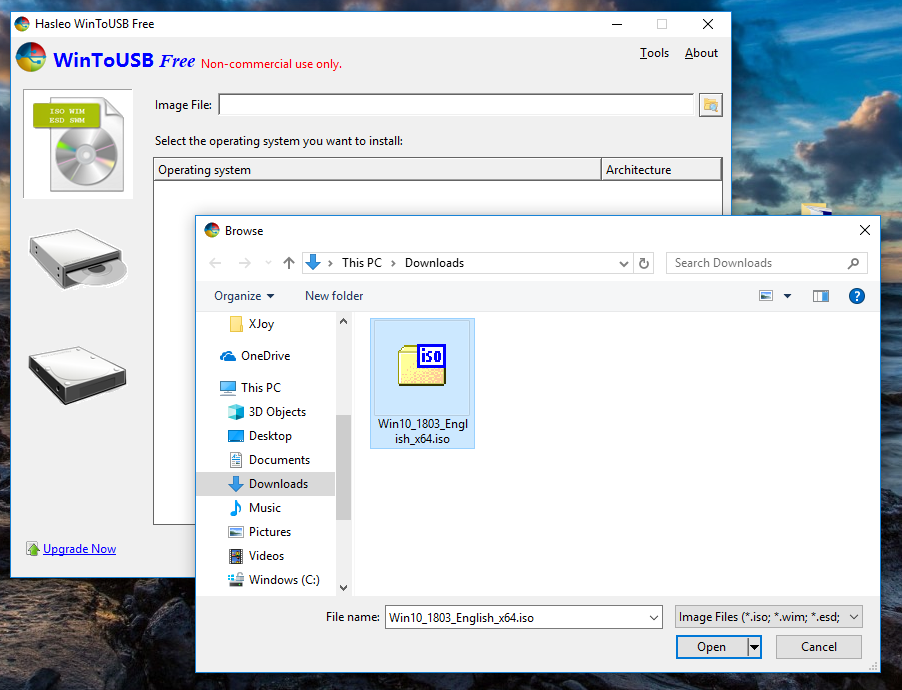Image resolution: width=902 pixels, height=690 pixels.
Task: Click the Upgrade Now arrow icon
Action: click(x=33, y=549)
